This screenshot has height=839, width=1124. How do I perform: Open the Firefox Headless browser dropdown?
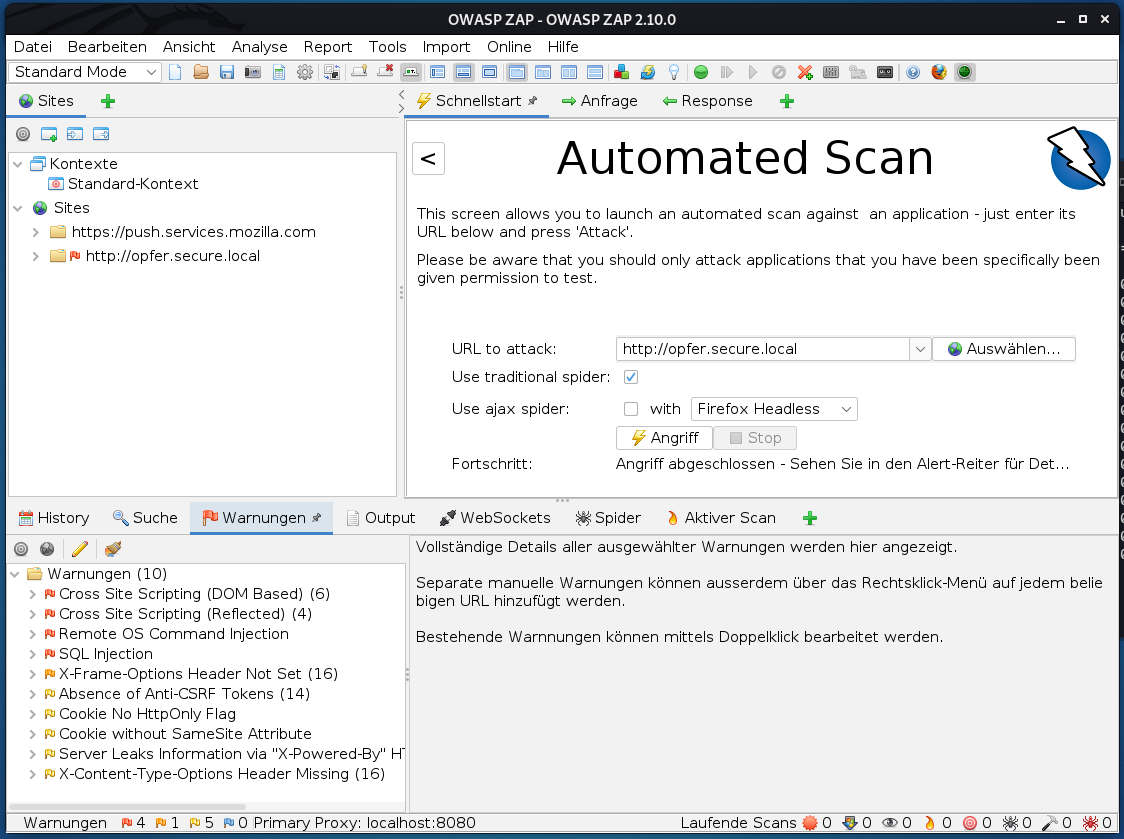click(773, 409)
